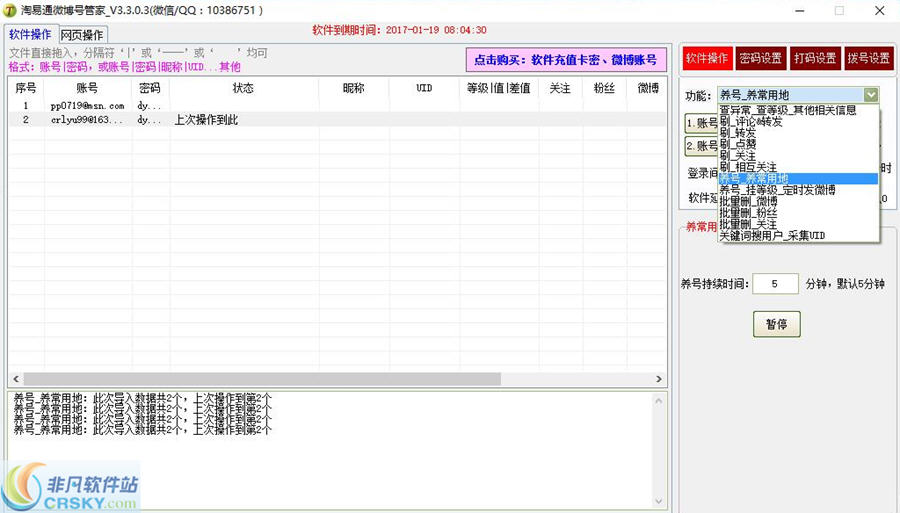This screenshot has height=513, width=900.
Task: Click the 密码 column header
Action: point(150,88)
